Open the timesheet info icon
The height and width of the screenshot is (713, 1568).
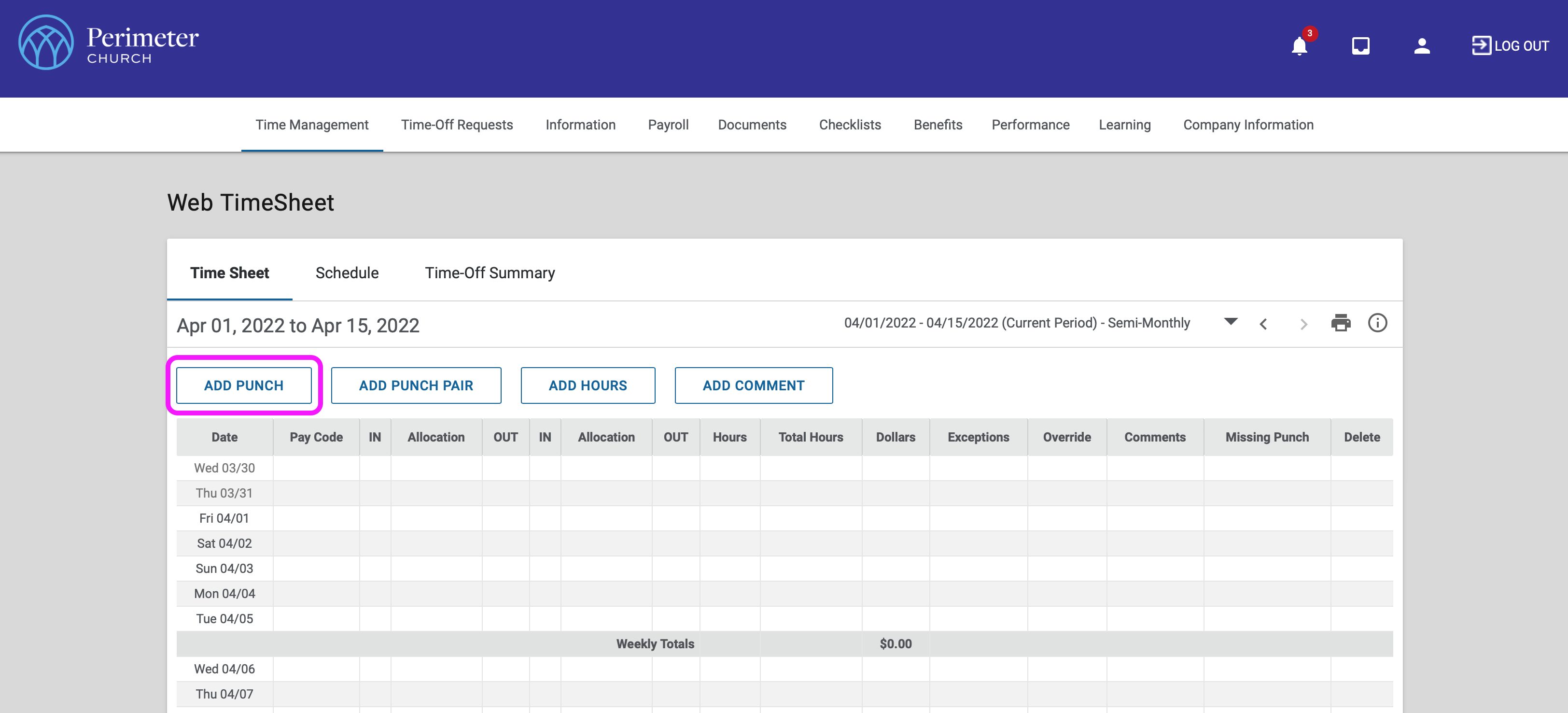pos(1377,323)
